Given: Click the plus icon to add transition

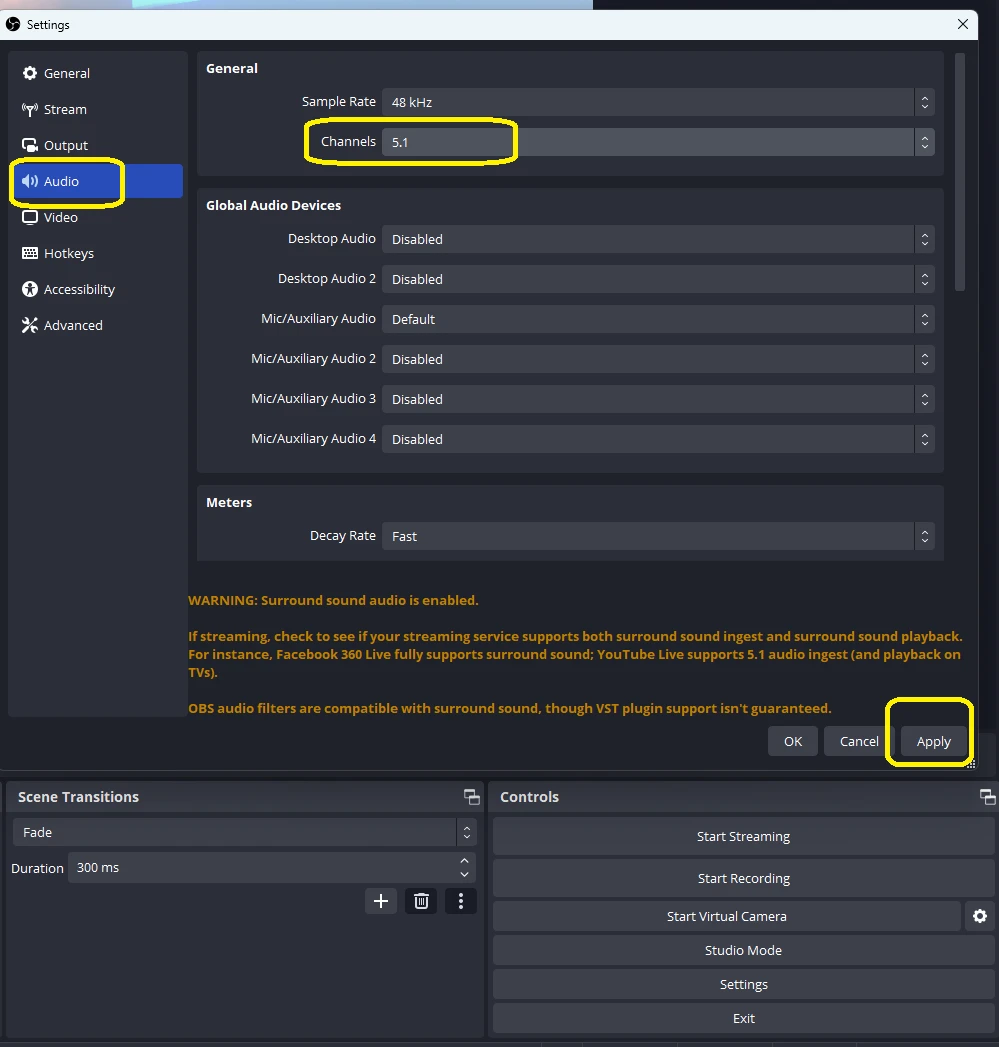Looking at the screenshot, I should [381, 901].
